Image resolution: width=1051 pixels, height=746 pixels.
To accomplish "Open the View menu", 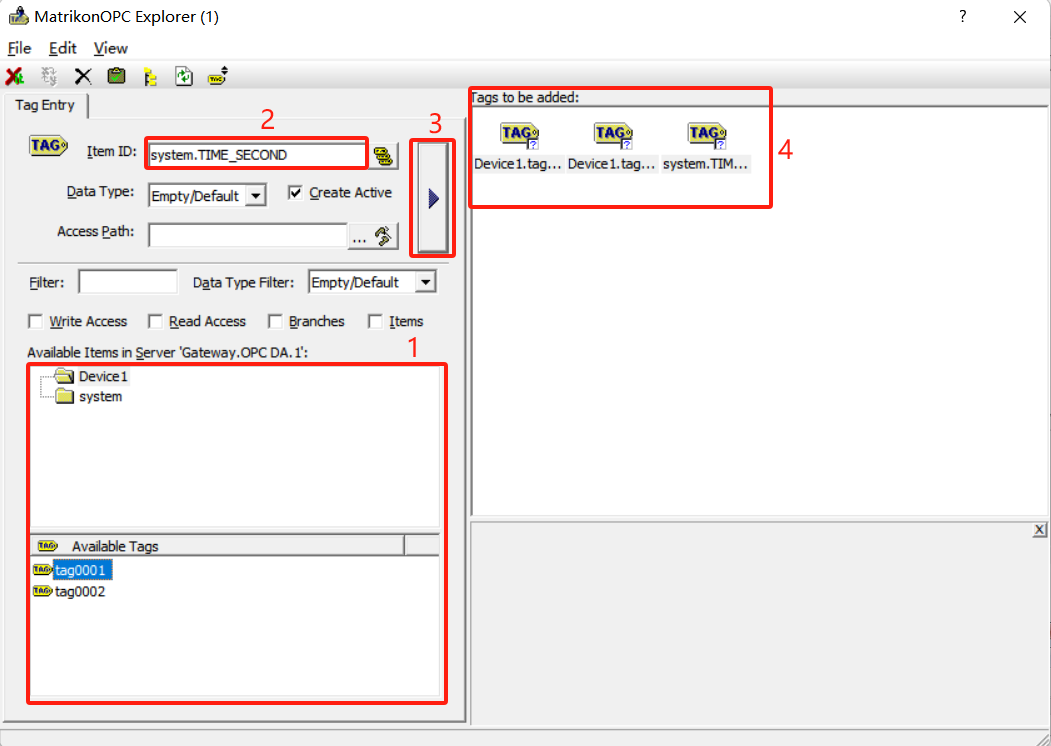I will click(x=111, y=48).
